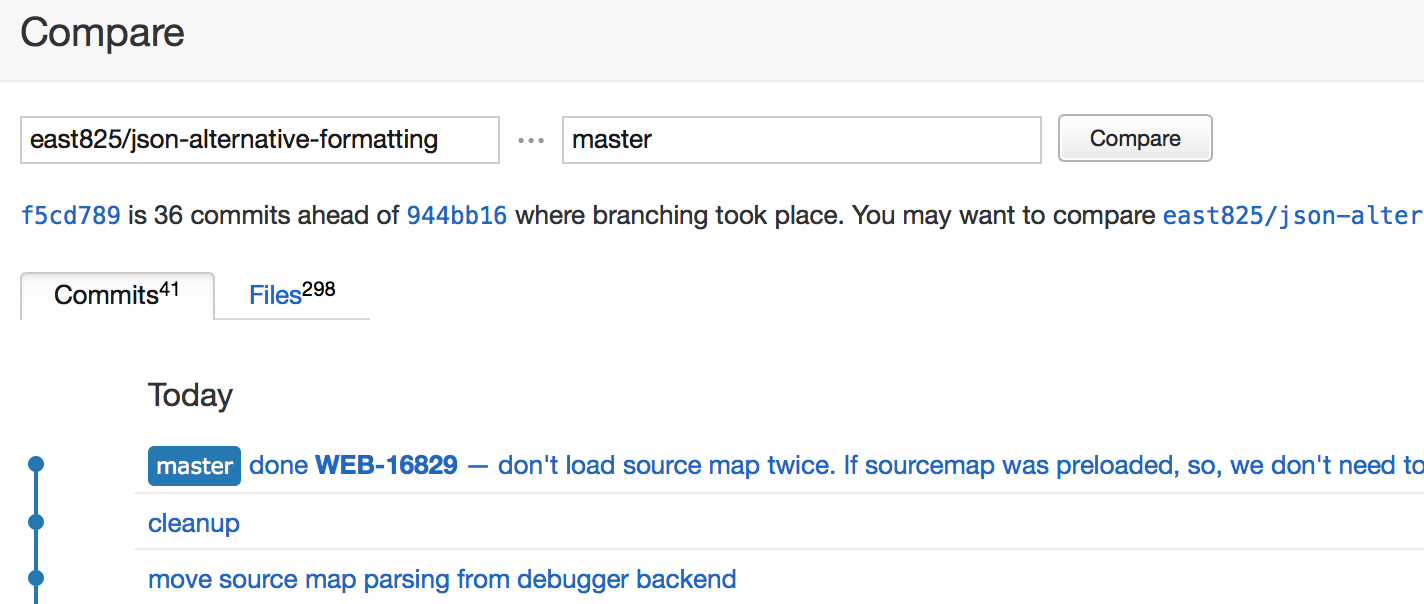This screenshot has height=604, width=1424.
Task: Follow the east825/json-alter suggested comparison link
Action: (1292, 215)
